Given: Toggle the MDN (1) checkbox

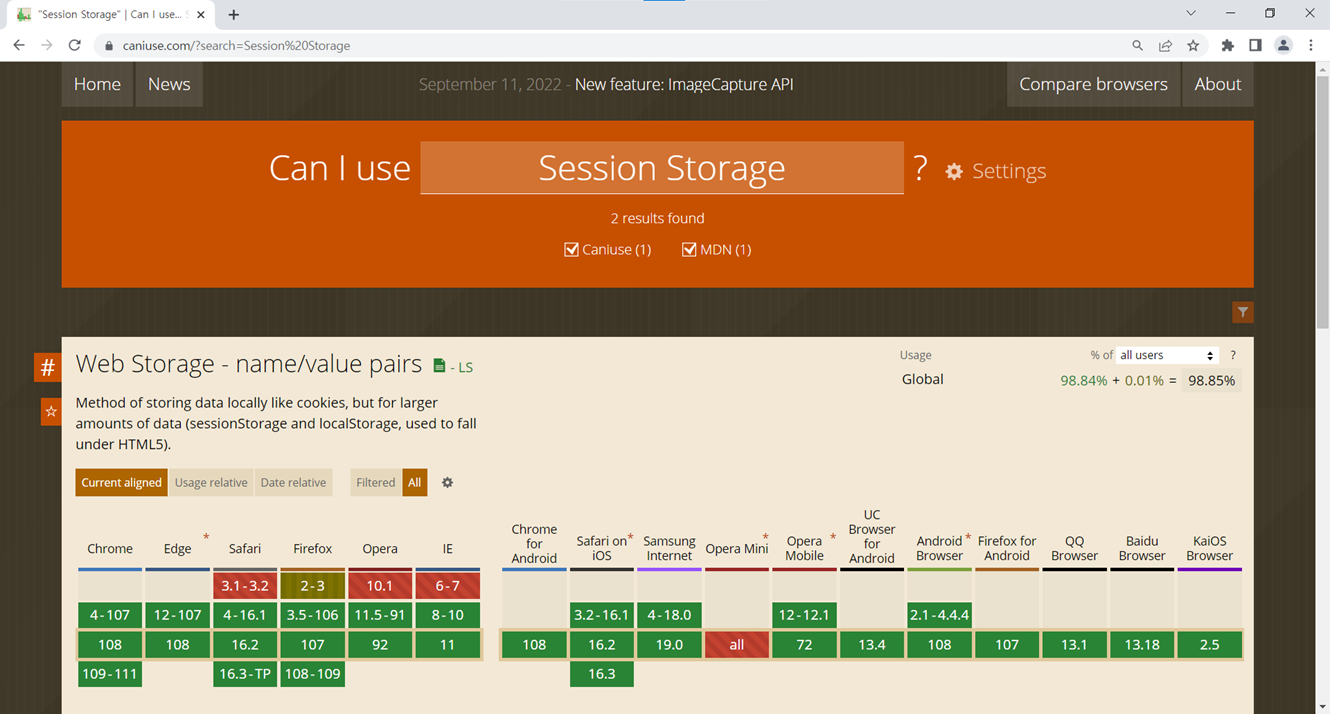Looking at the screenshot, I should tap(689, 249).
